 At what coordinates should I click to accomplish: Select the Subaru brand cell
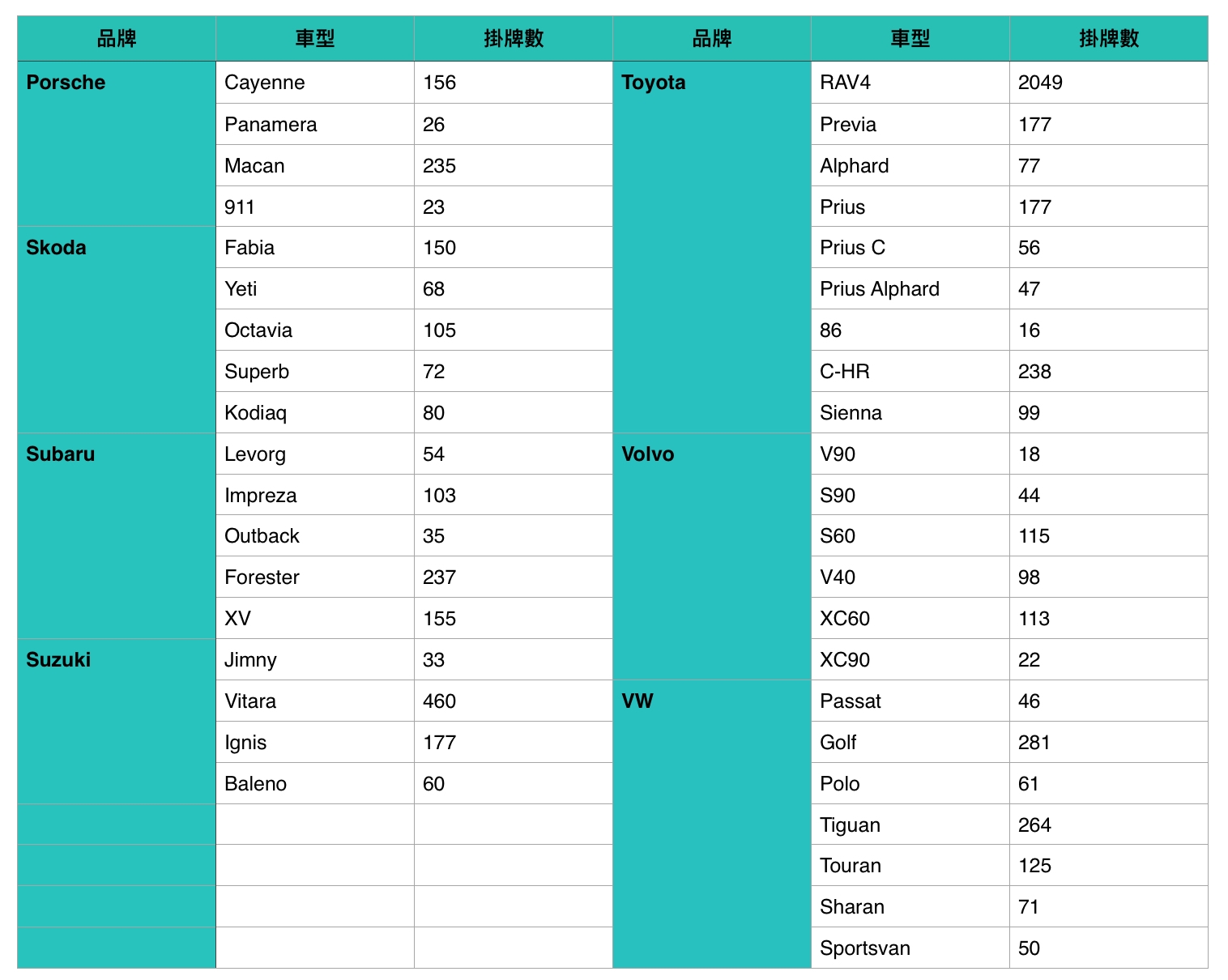117,536
